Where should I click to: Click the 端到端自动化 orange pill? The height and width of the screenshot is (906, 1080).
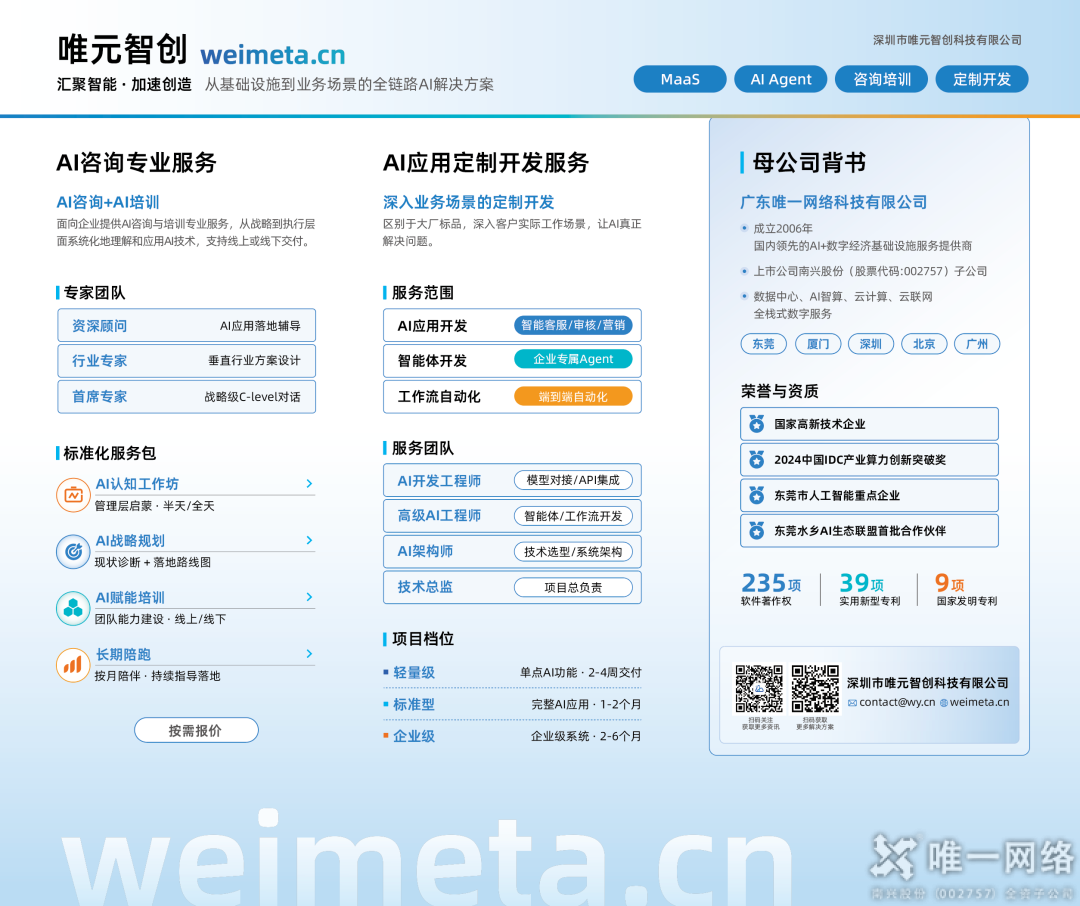click(573, 396)
